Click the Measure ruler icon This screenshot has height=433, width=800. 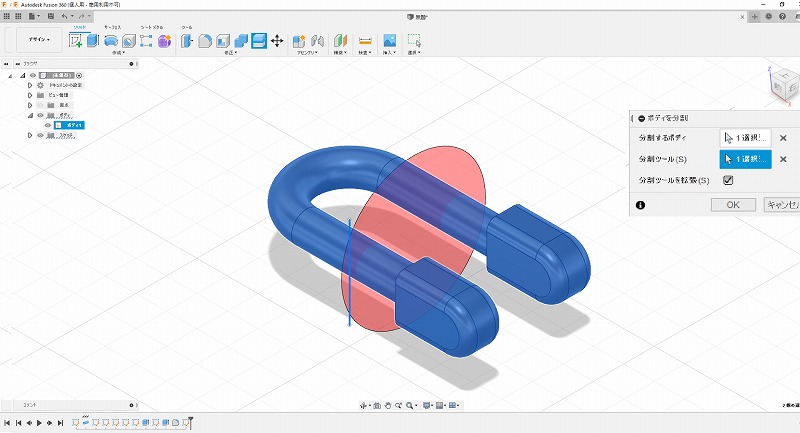[x=364, y=40]
